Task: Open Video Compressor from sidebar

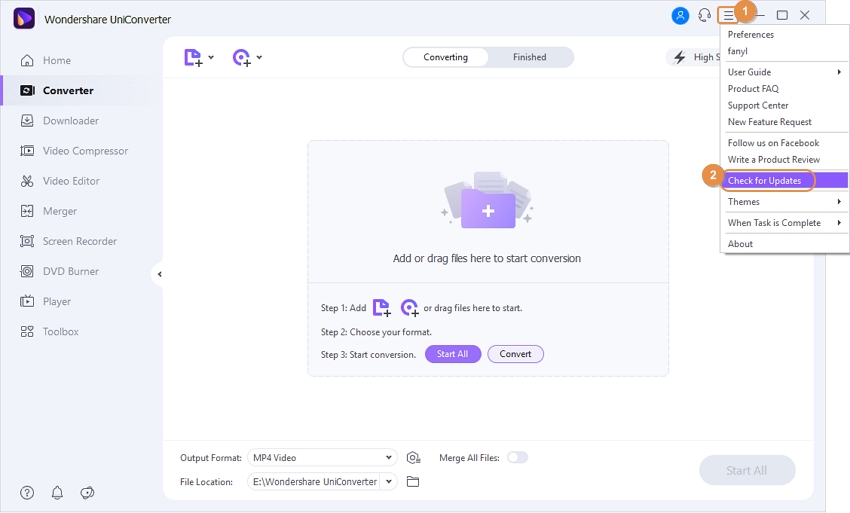Action: click(85, 151)
